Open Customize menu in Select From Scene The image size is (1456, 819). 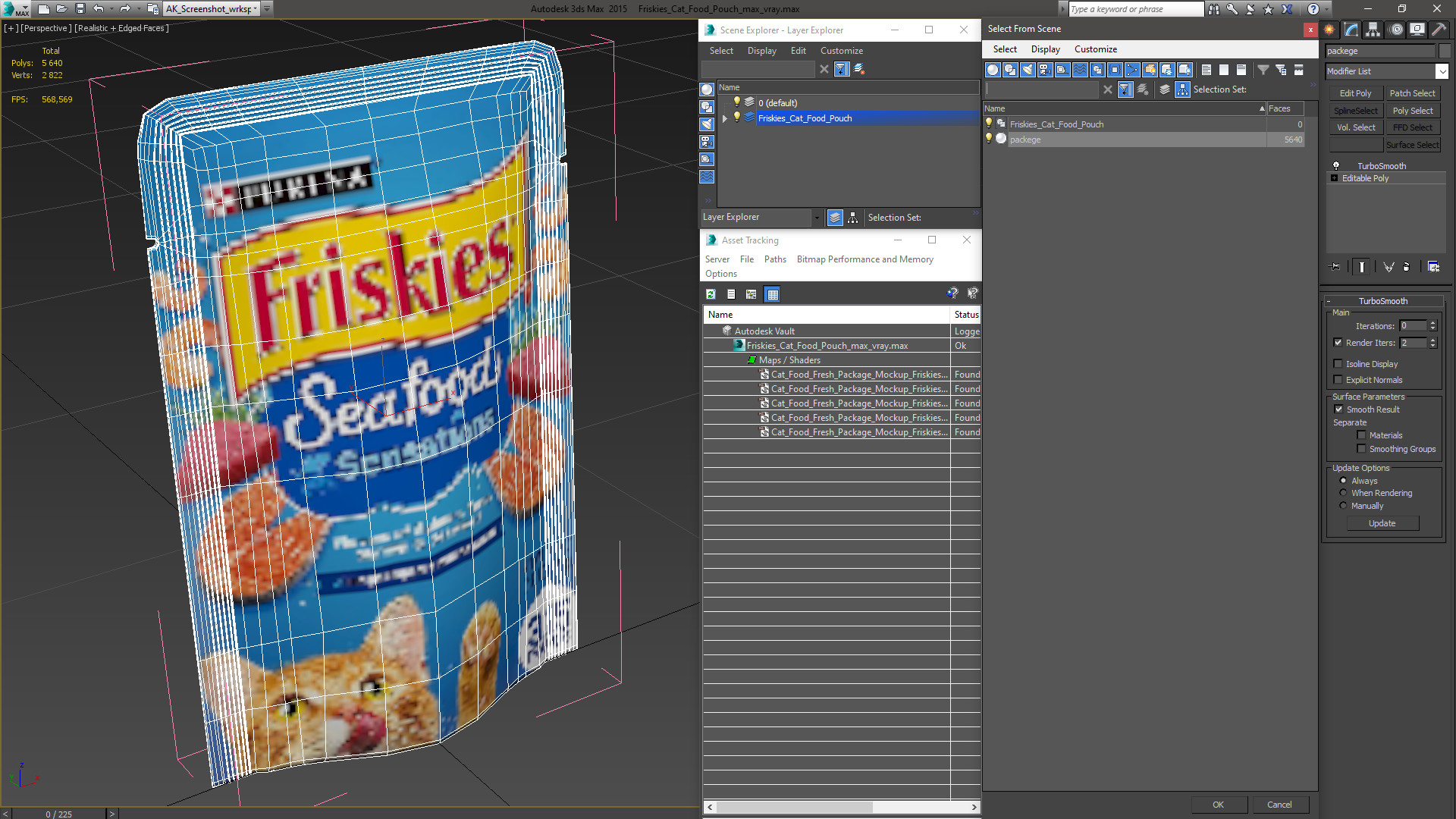pyautogui.click(x=1095, y=49)
